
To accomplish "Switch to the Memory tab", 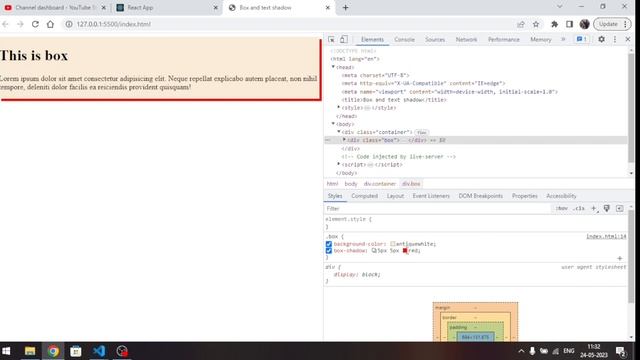I will 541,40.
